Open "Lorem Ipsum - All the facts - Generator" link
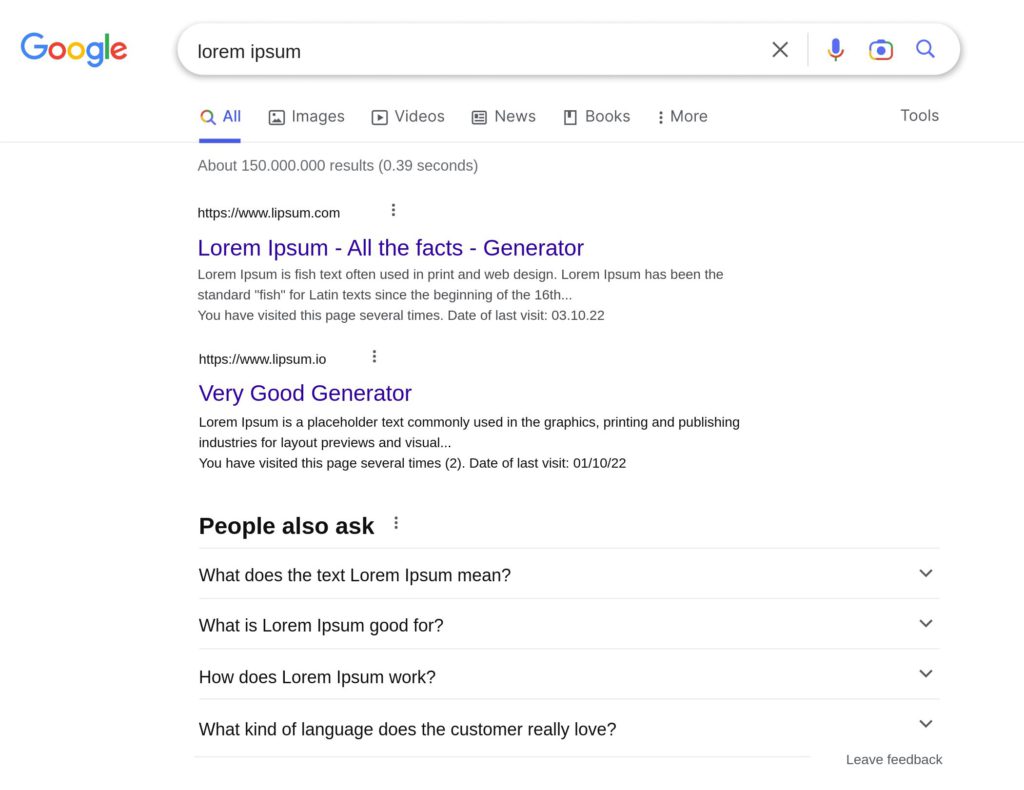 pos(390,248)
